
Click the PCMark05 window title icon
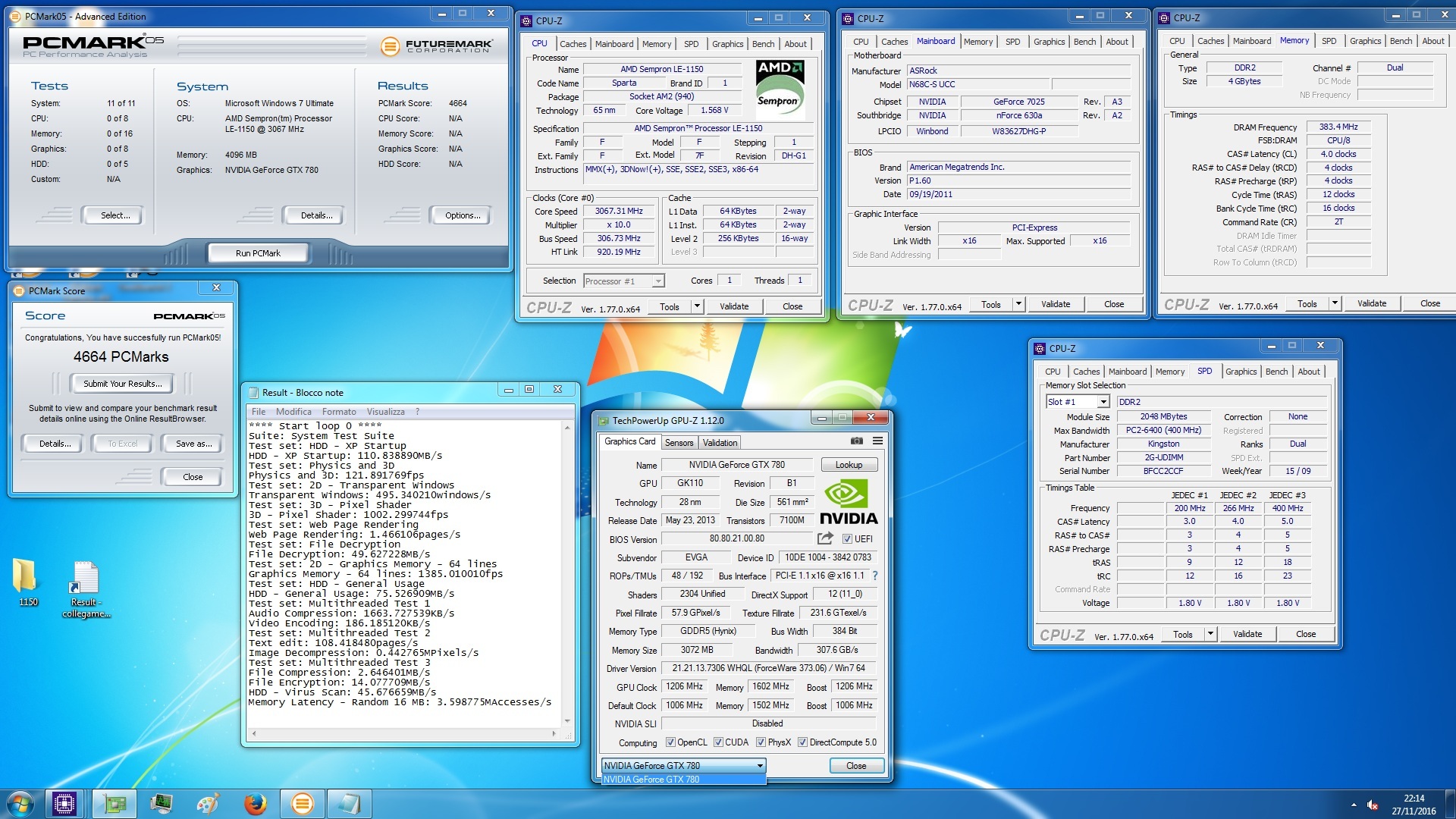click(15, 16)
